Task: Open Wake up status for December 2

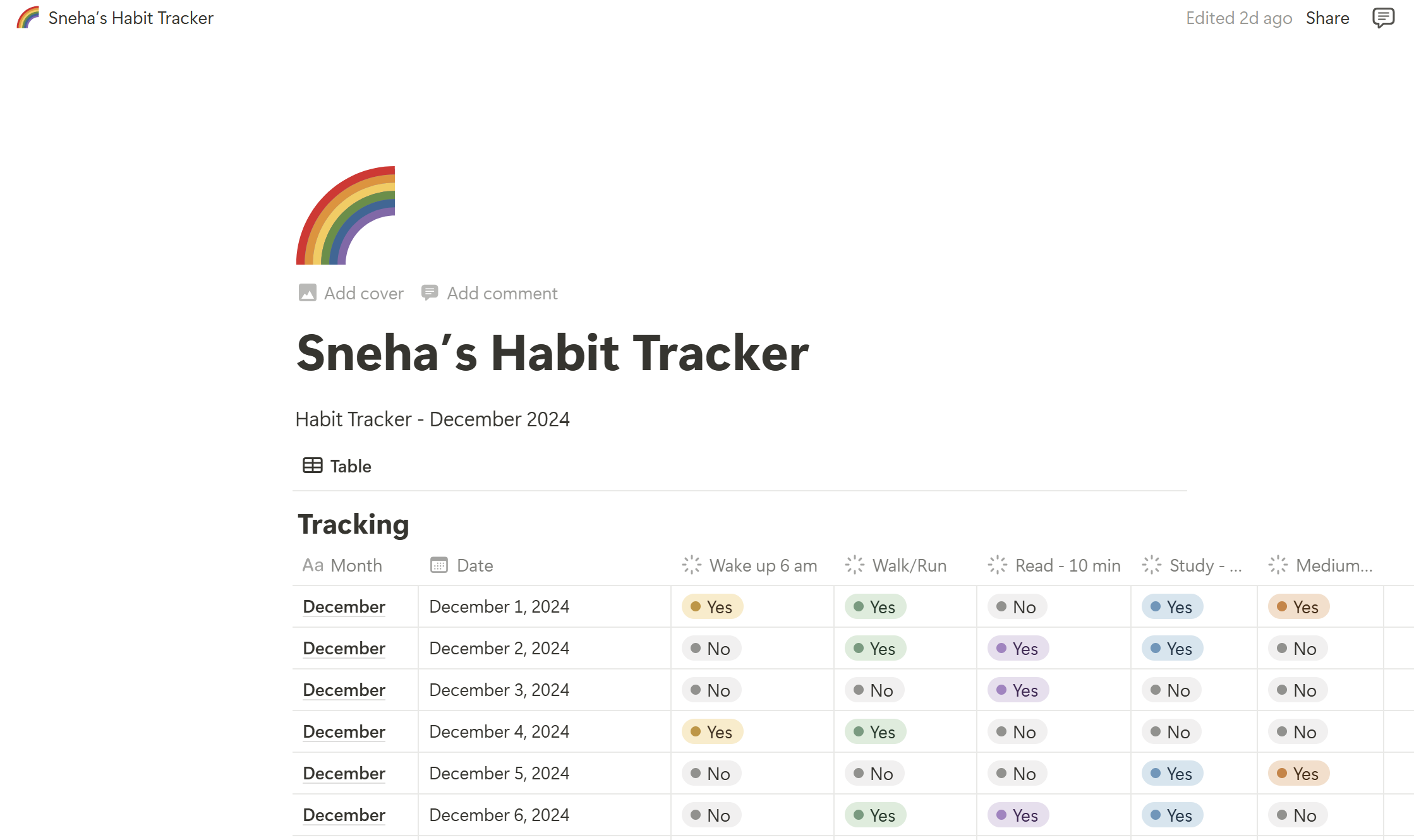Action: click(711, 649)
